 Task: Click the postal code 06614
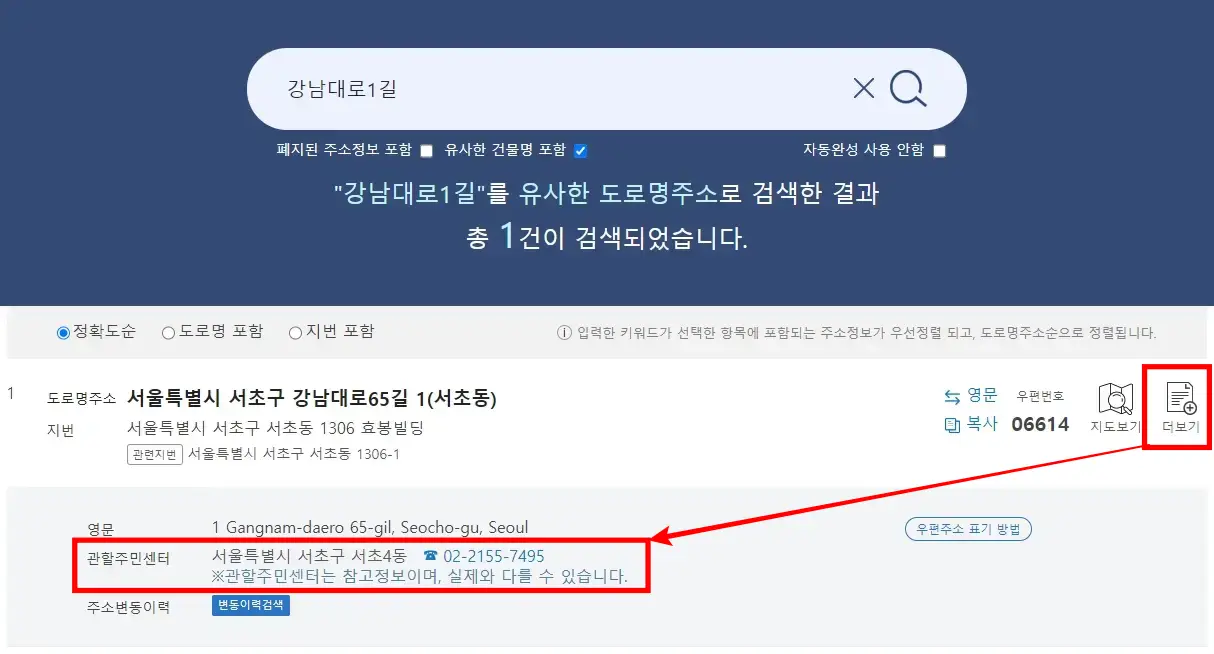coord(1040,424)
